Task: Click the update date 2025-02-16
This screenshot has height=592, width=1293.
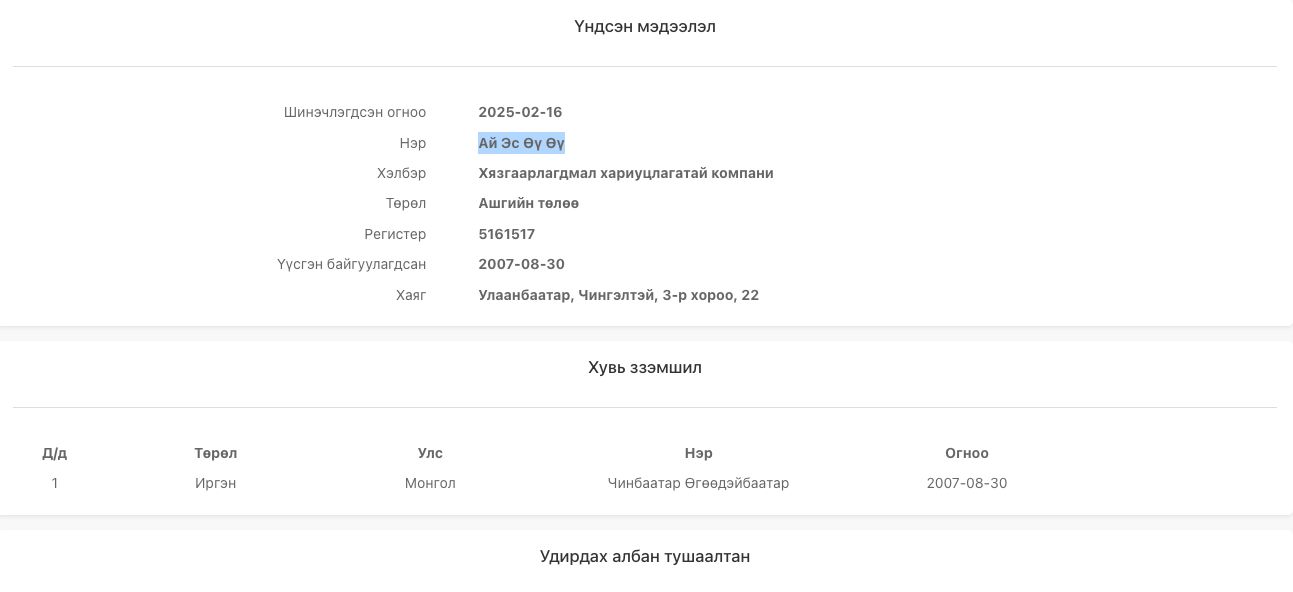Action: (520, 112)
